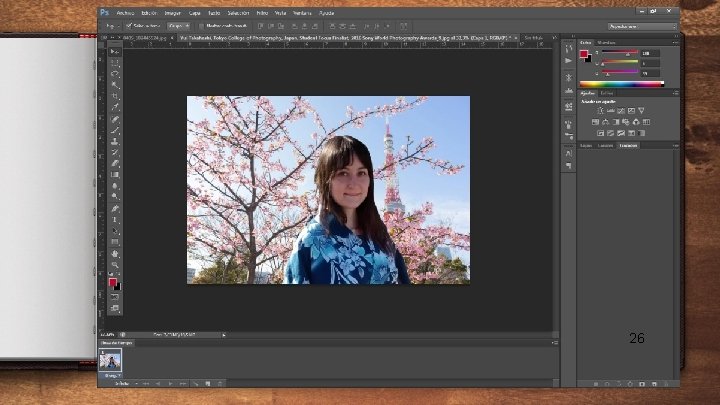The width and height of the screenshot is (720, 405).
Task: Select the Eyedropper tool
Action: 114,107
